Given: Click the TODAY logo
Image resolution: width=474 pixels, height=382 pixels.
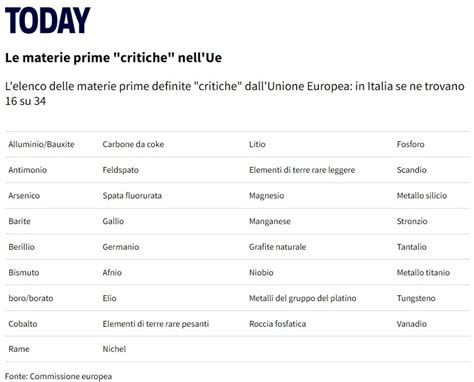Looking at the screenshot, I should (x=47, y=20).
